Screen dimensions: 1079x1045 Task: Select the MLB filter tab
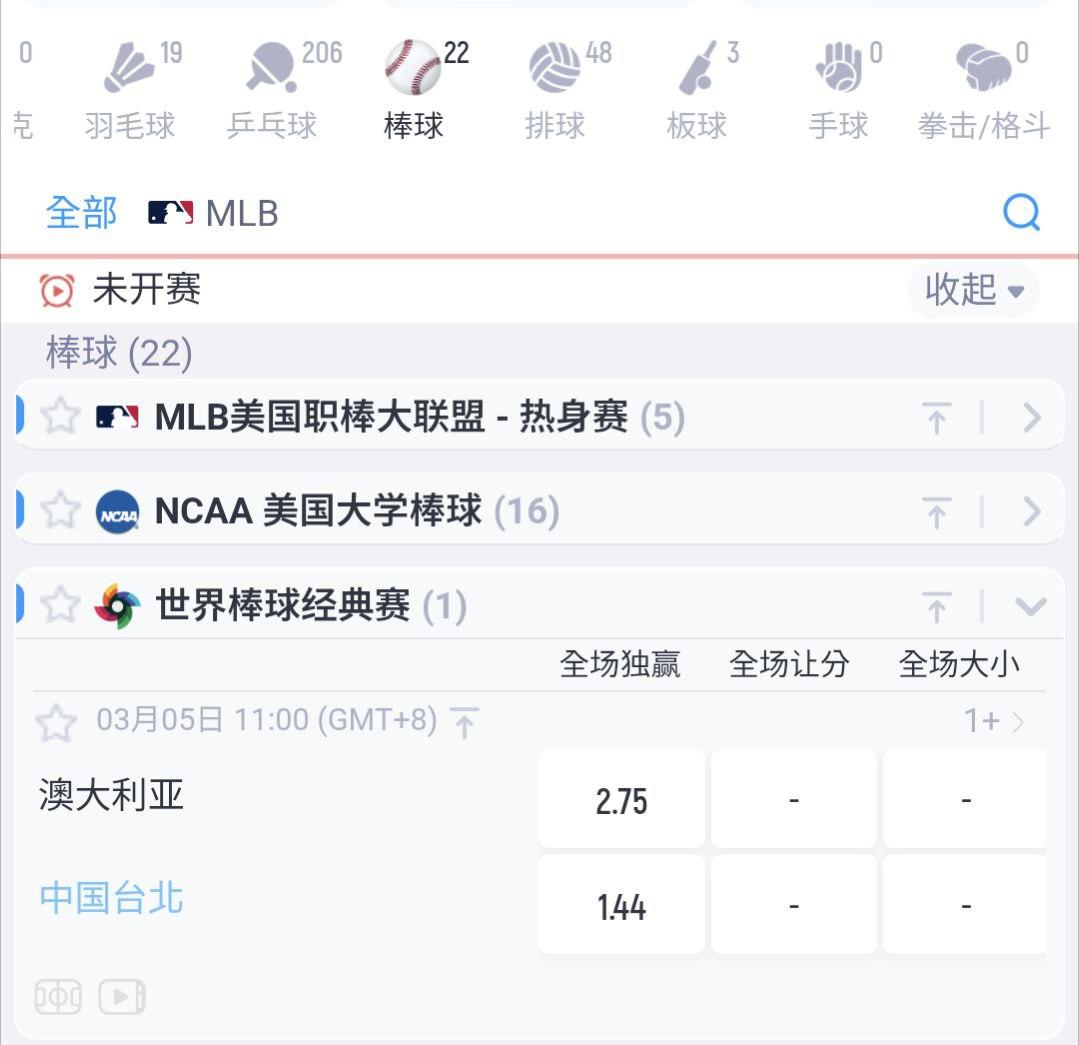click(x=213, y=213)
